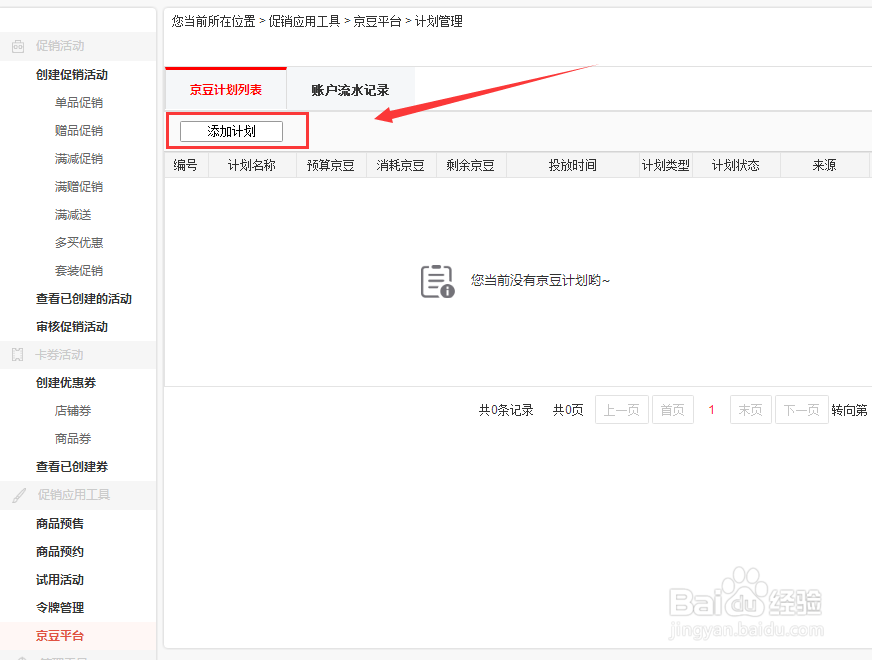Click the 计划状态 column header
872x660 pixels.
pos(736,165)
